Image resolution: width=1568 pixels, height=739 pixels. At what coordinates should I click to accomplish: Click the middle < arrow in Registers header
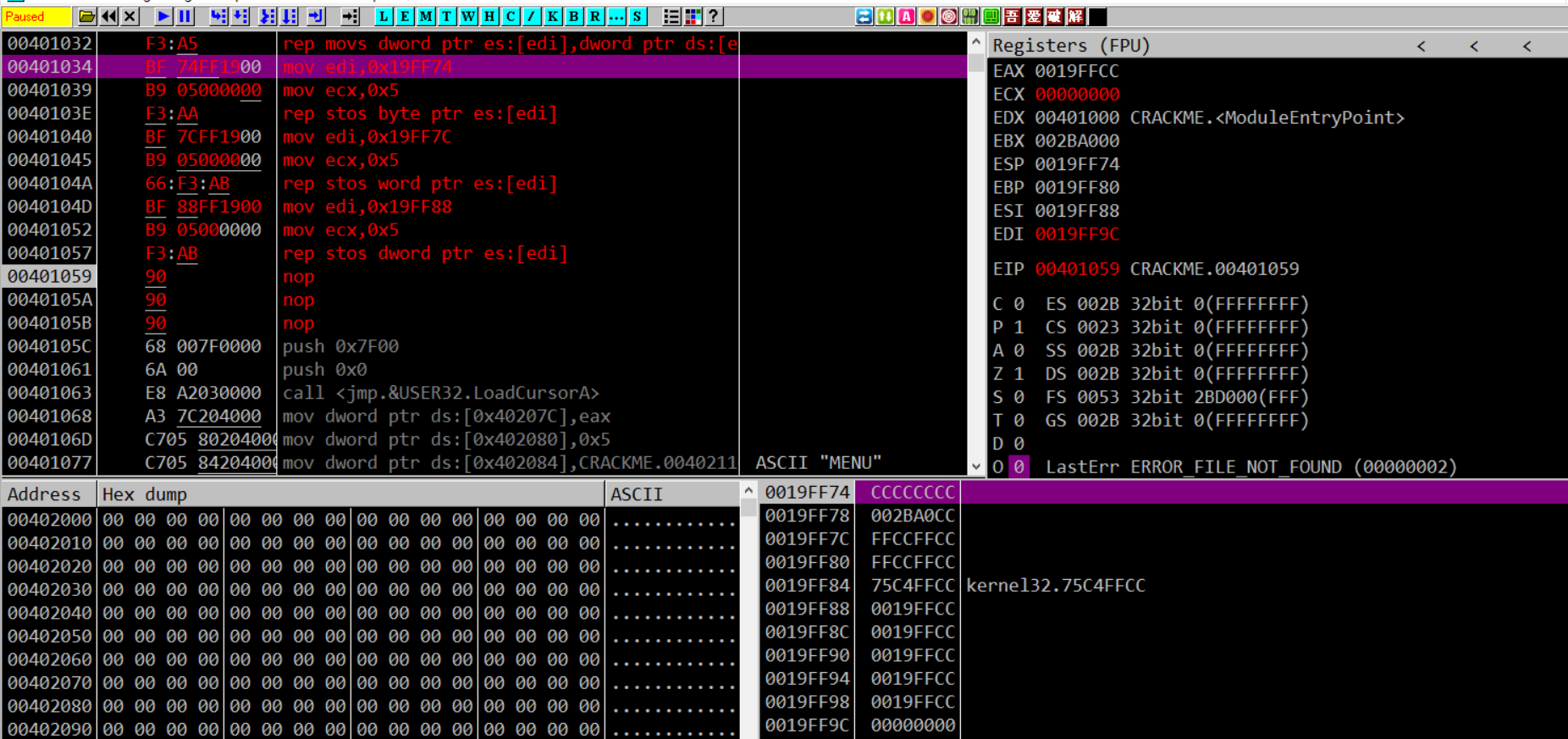[1474, 46]
